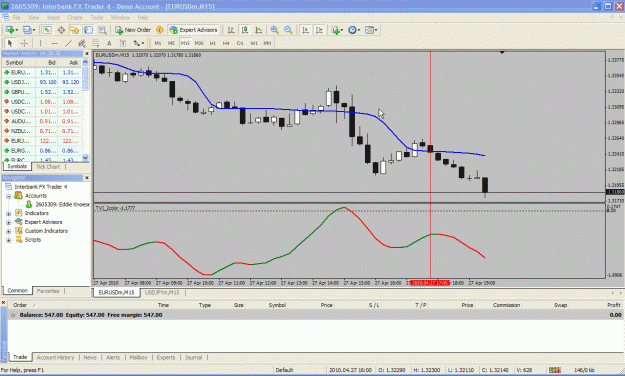Open the Strategy Tester icon

[x=102, y=30]
